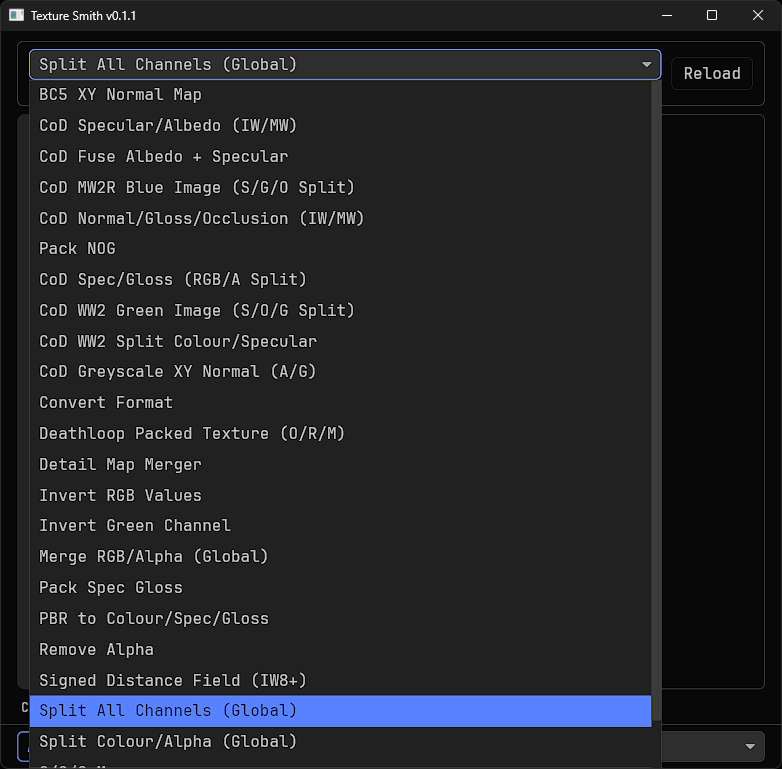Screen dimensions: 782x769
Task: Select CoD Normal/Gloss/Occlusion (IW/MW)
Action: point(341,218)
